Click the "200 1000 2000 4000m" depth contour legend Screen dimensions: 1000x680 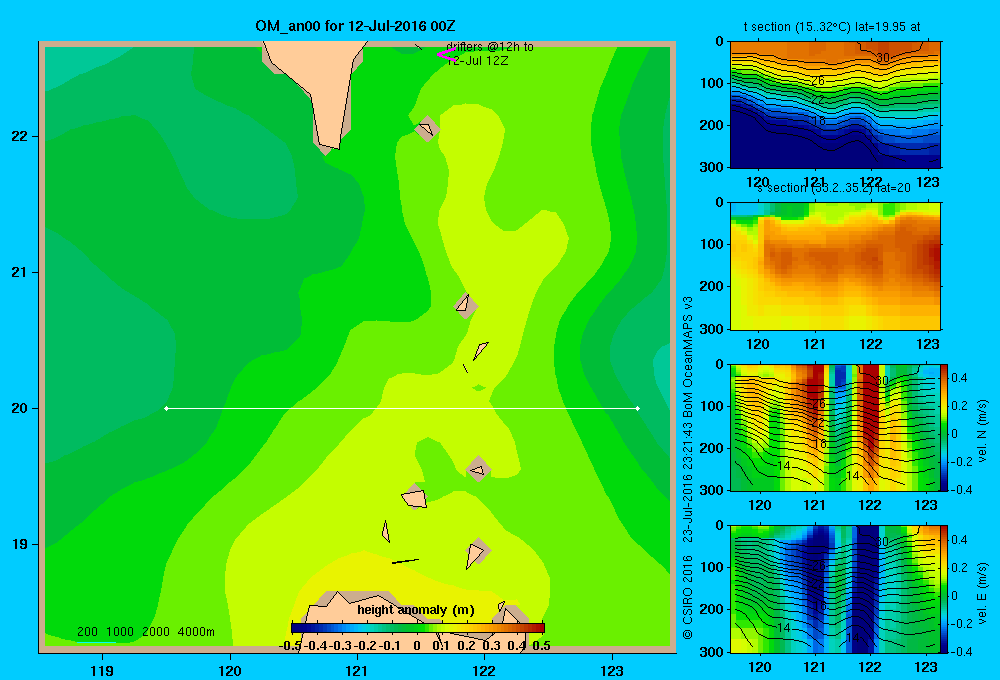point(145,632)
